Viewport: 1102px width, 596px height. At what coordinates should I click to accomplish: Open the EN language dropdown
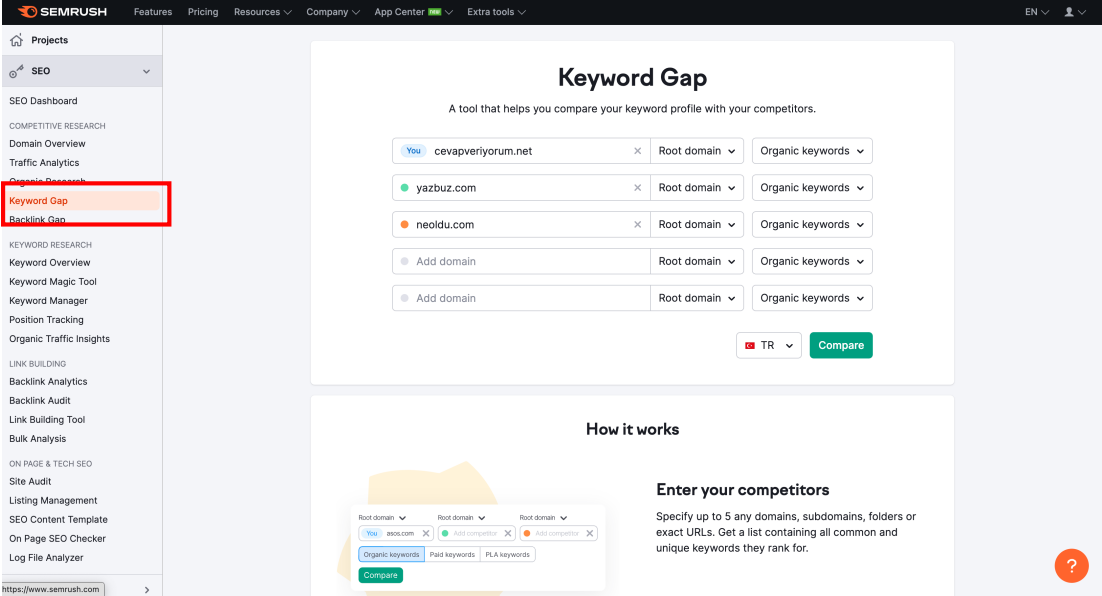1037,12
